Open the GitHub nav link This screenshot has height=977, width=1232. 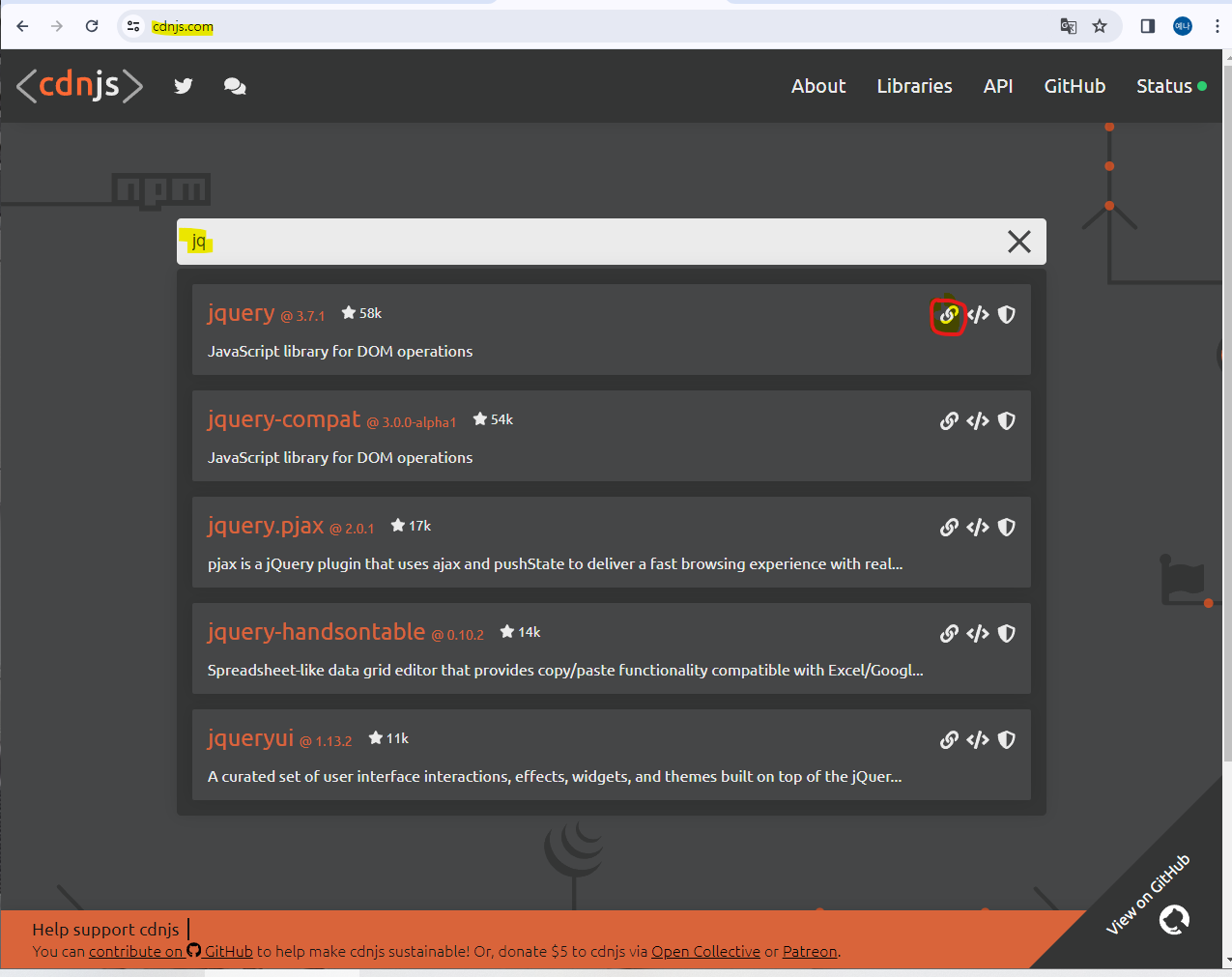[1074, 86]
